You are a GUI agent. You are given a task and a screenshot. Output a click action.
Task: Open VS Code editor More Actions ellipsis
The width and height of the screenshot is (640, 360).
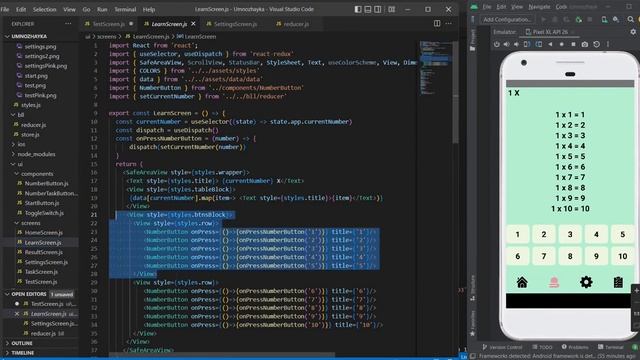[449, 24]
